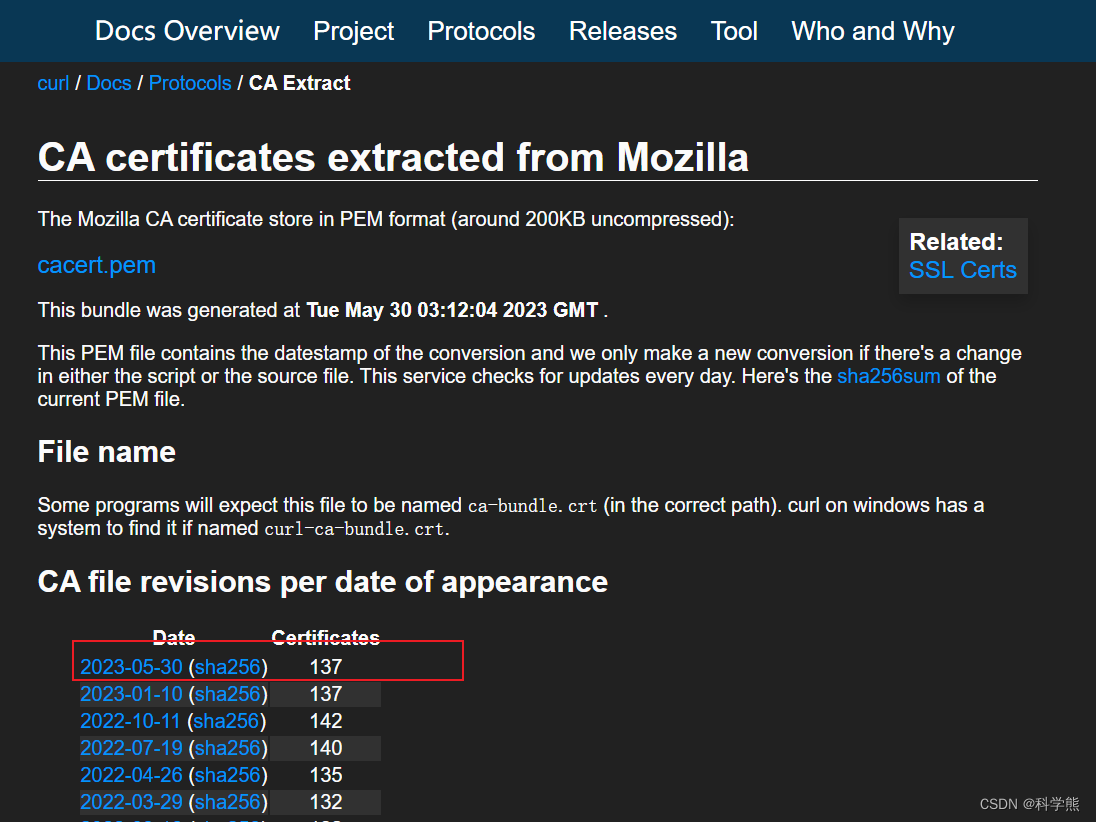
Task: Open the 2022-10-11 revision link
Action: tap(131, 721)
